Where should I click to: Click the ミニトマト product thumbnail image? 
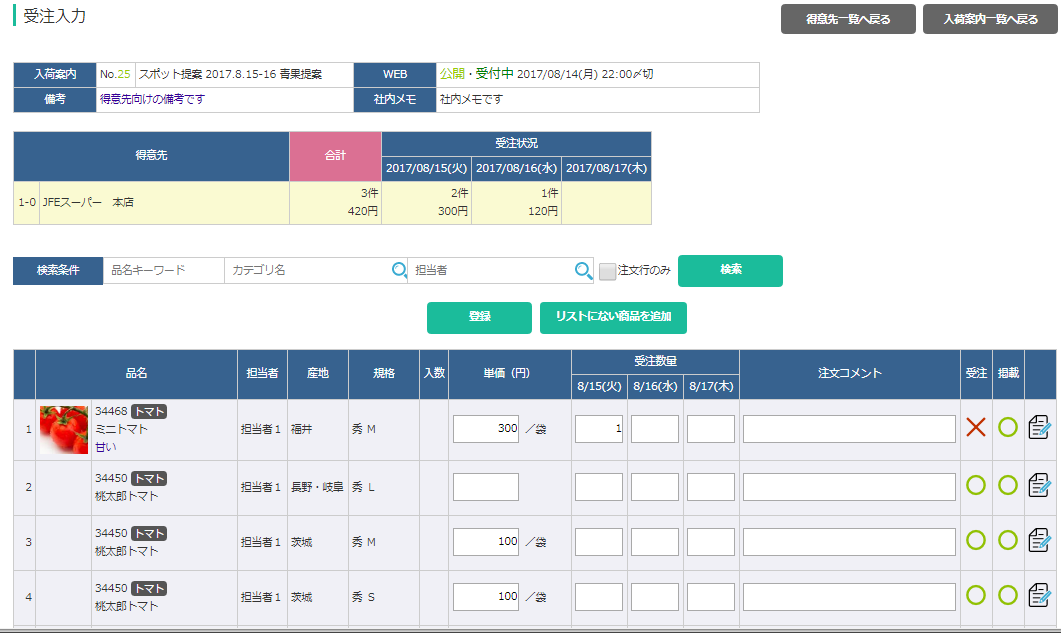click(x=64, y=429)
